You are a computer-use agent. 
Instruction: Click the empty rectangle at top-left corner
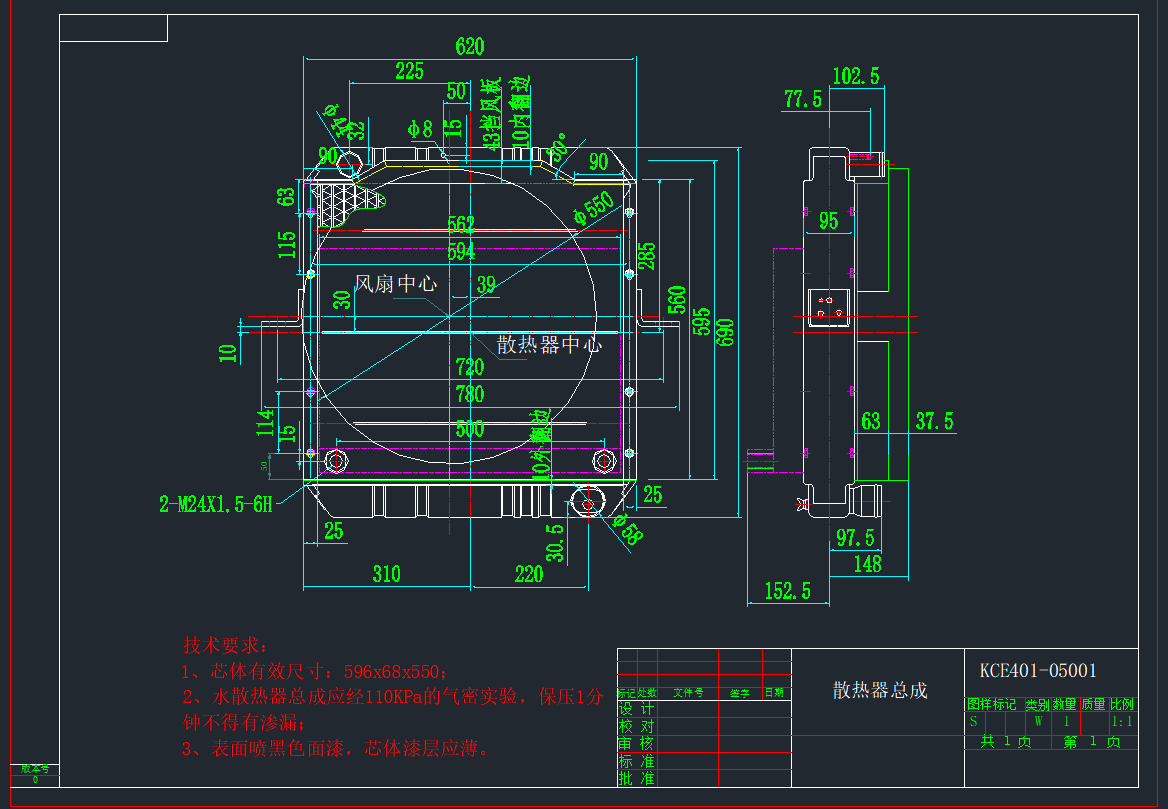pos(113,29)
